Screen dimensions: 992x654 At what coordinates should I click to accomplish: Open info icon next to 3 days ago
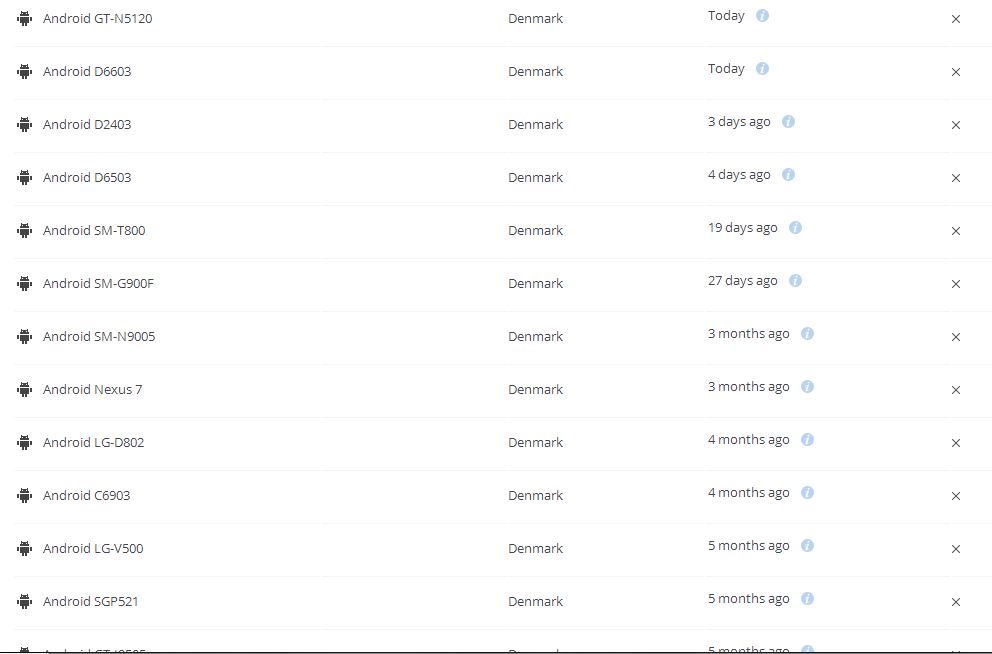(788, 121)
